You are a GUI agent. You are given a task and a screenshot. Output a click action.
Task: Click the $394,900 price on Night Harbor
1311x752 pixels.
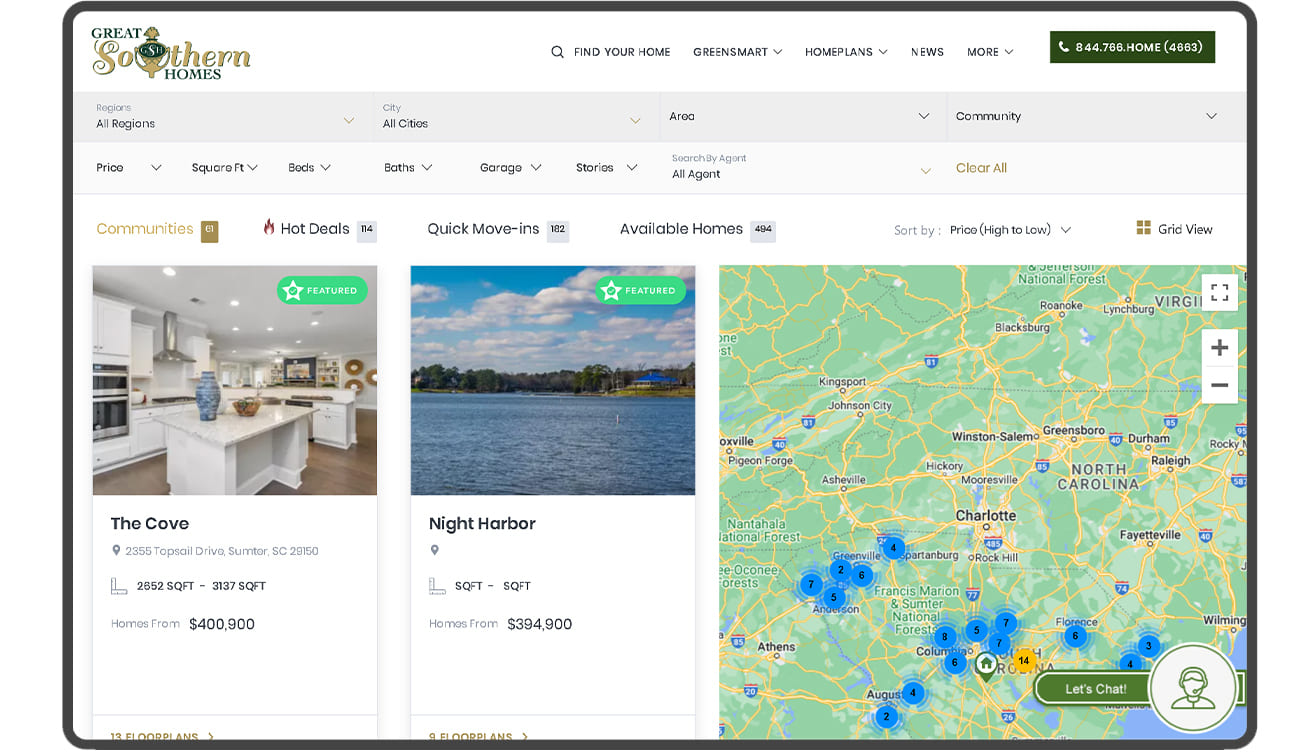click(x=540, y=624)
